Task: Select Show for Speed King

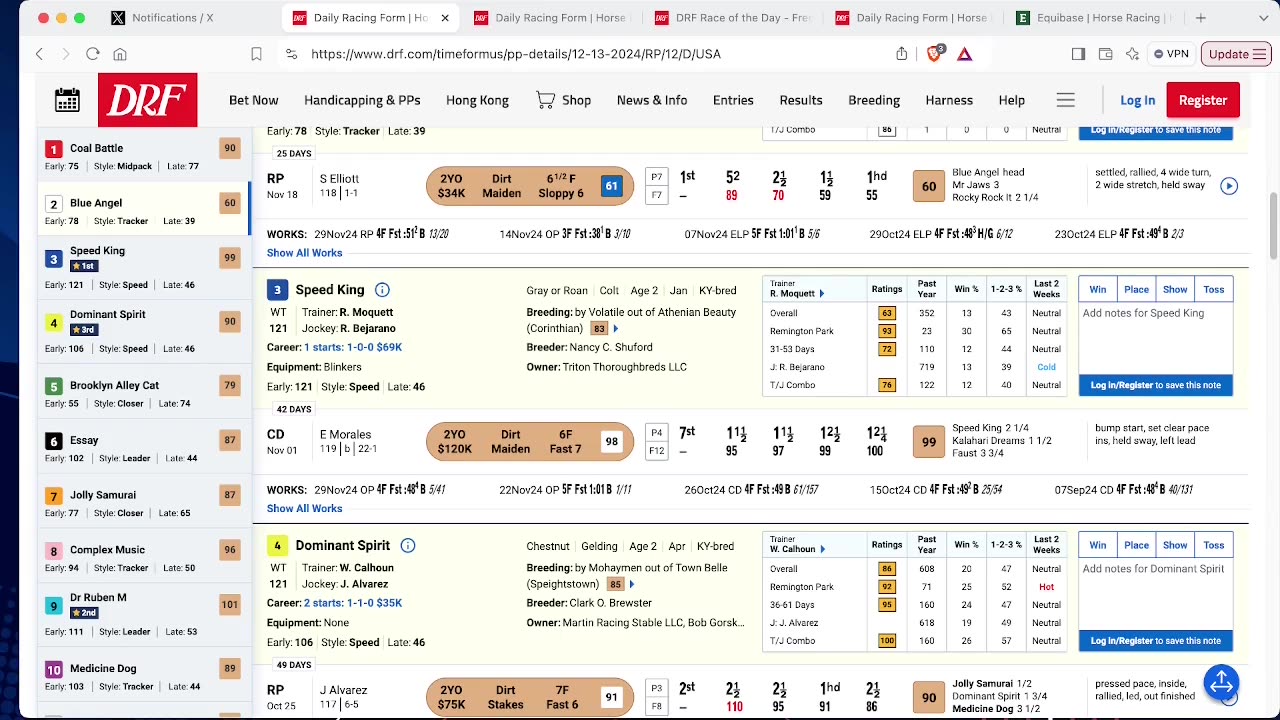Action: pyautogui.click(x=1175, y=289)
